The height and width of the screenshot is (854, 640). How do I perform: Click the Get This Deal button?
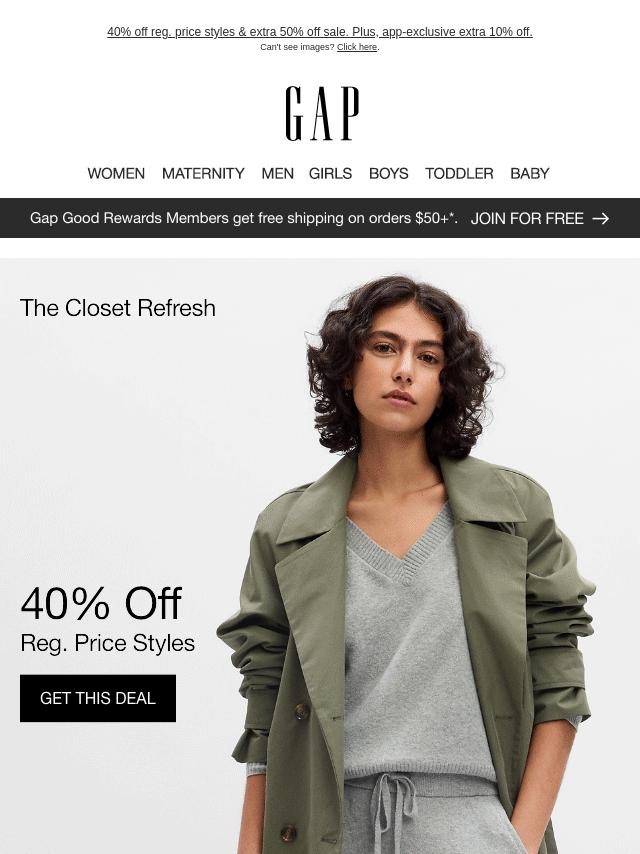pyautogui.click(x=98, y=698)
